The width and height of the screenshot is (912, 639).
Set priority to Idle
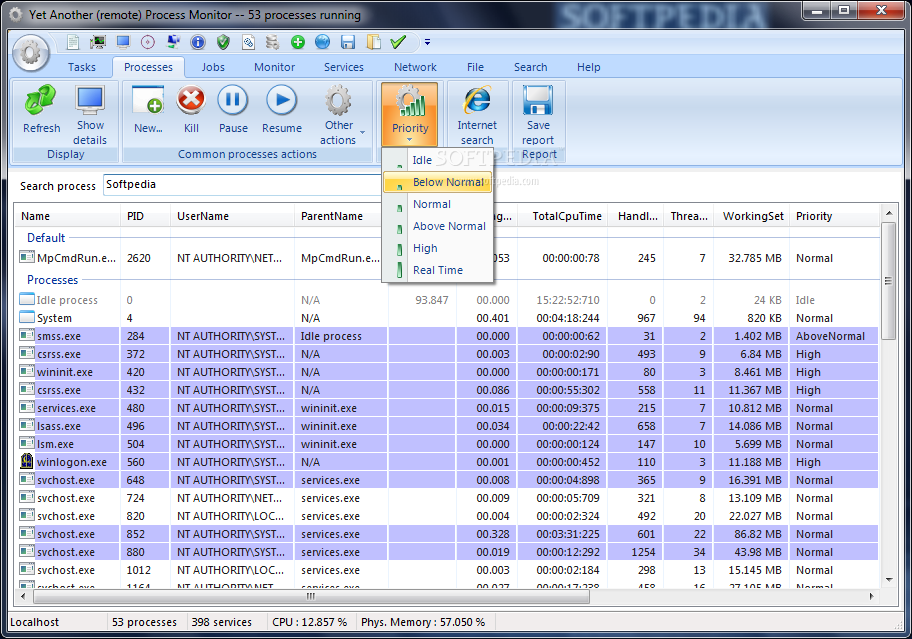pos(437,160)
